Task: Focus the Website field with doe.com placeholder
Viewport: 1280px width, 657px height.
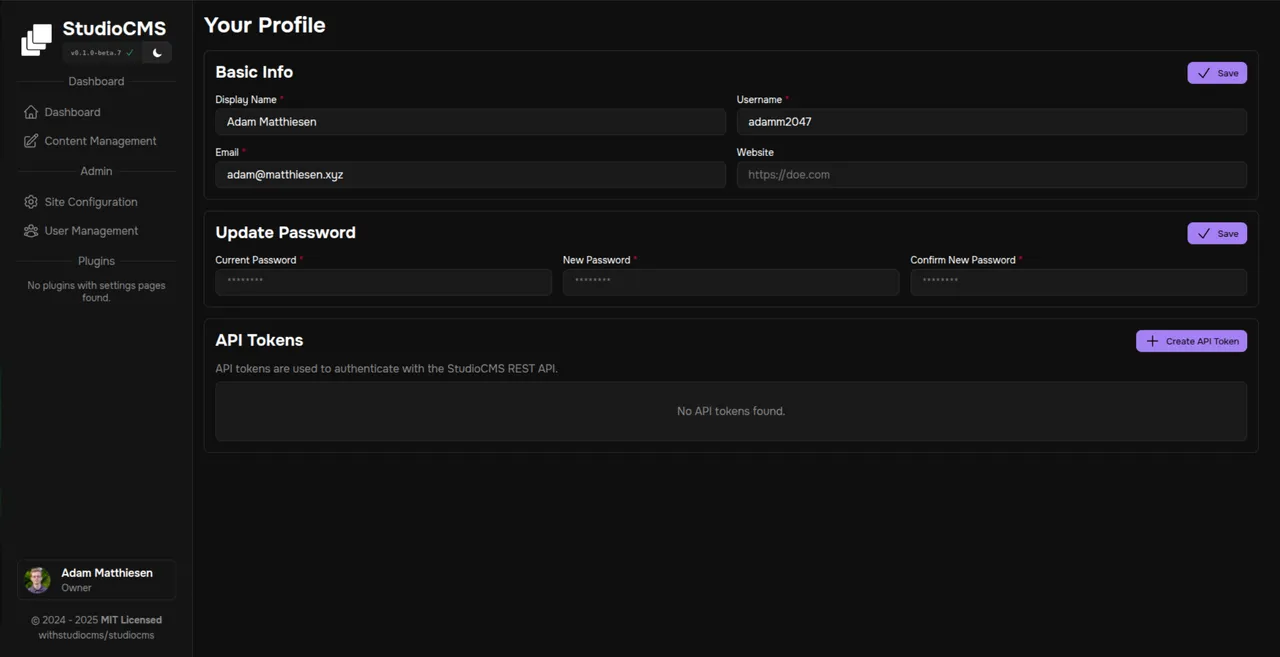Action: coord(992,174)
